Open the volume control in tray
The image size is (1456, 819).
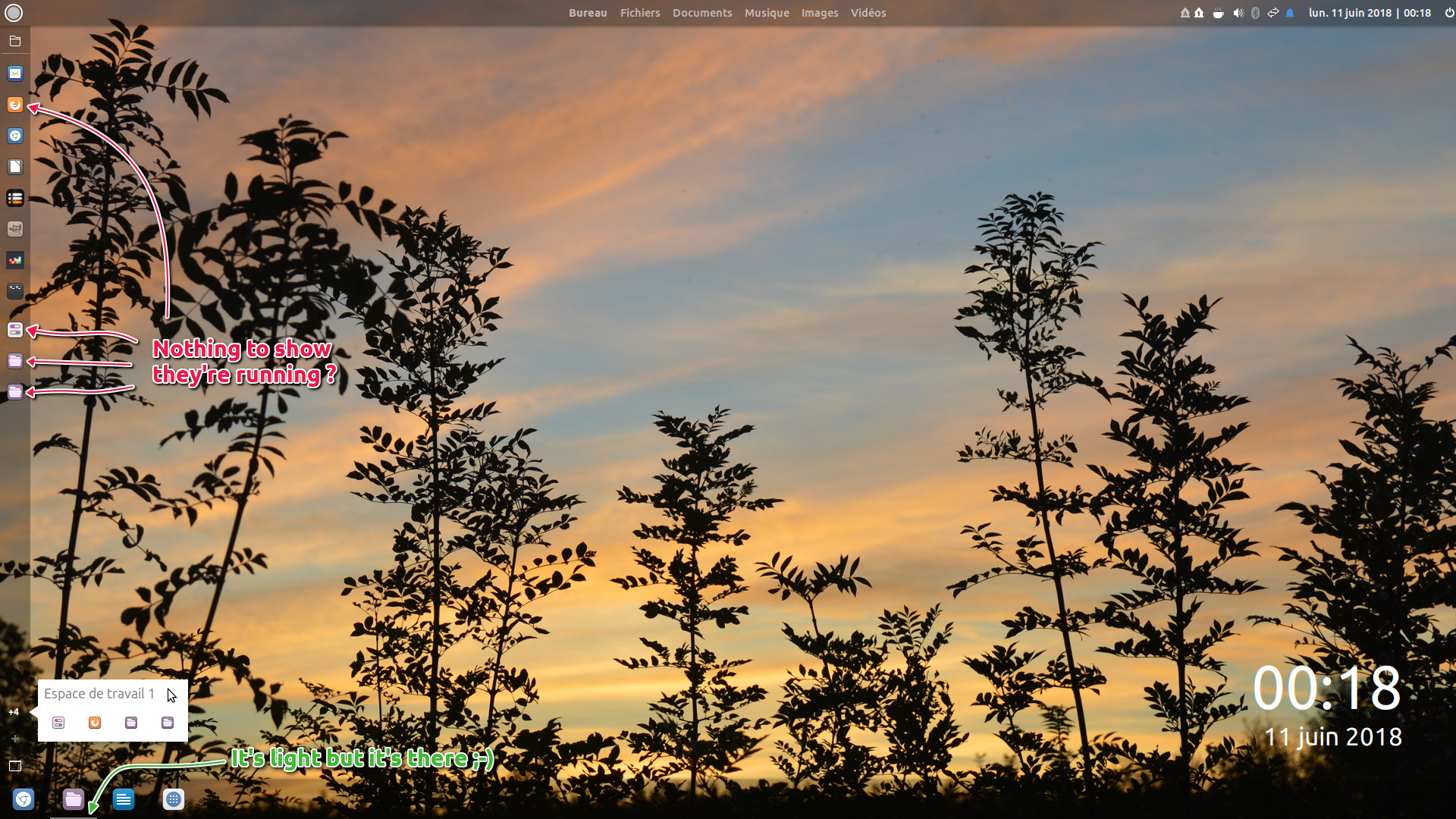pos(1238,13)
